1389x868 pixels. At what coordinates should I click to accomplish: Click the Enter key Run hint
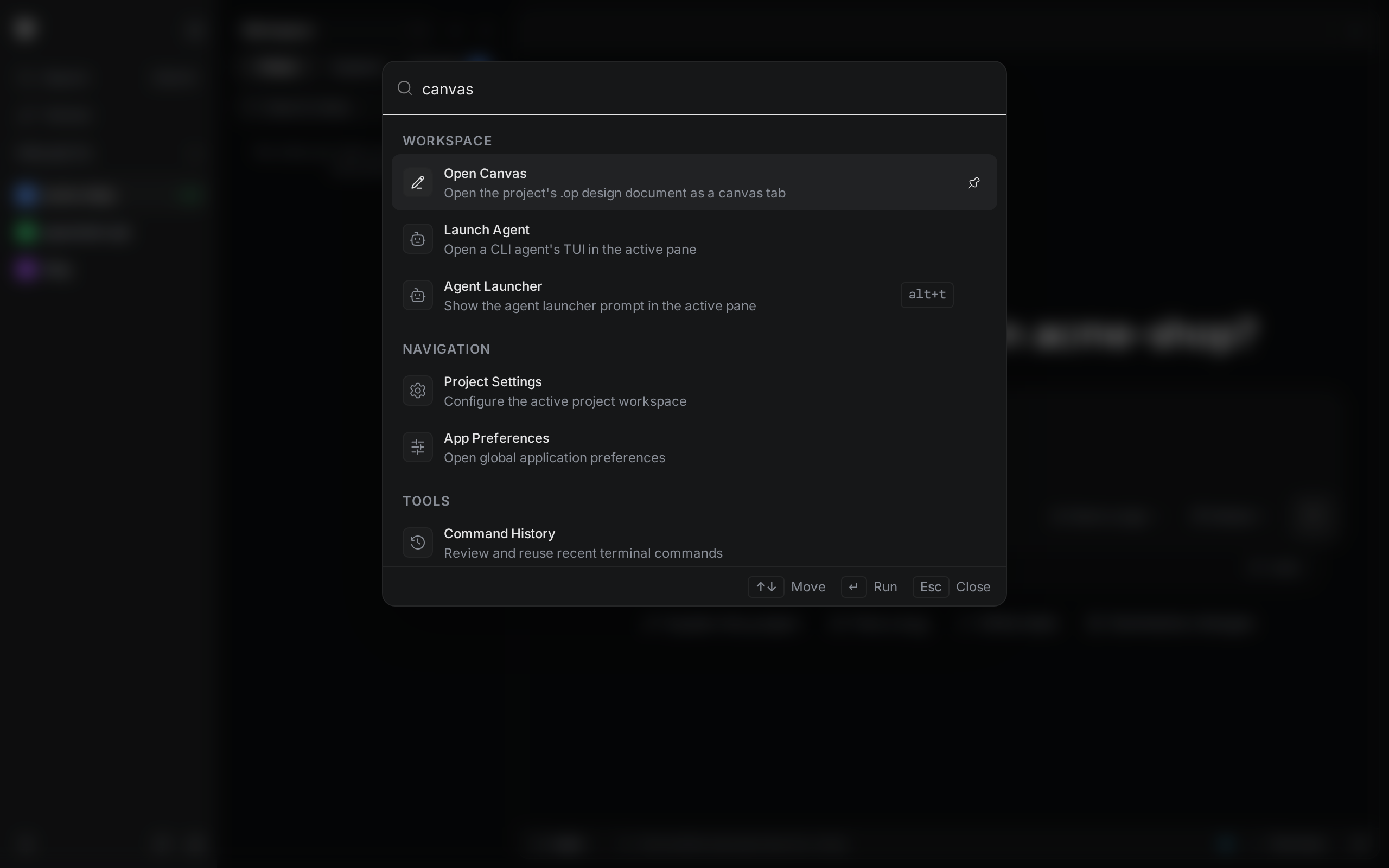(x=853, y=586)
